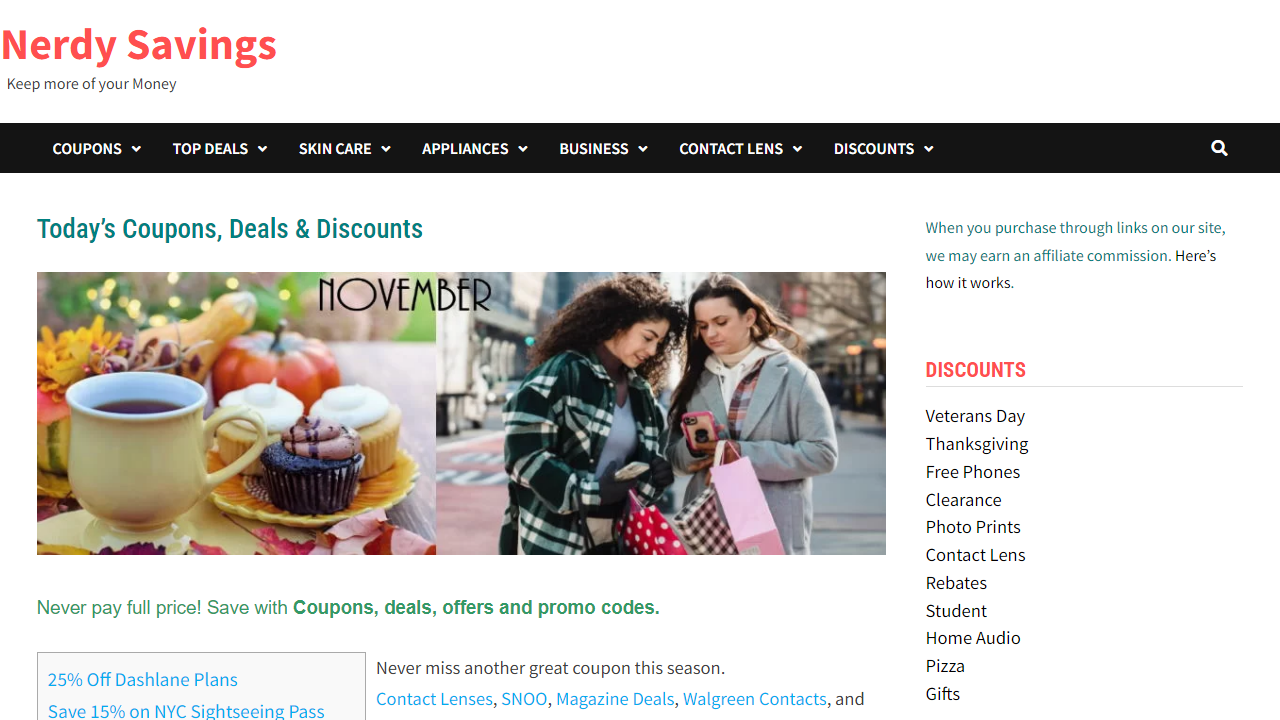Open the Pizza discounts link
The image size is (1280, 720).
tap(945, 665)
